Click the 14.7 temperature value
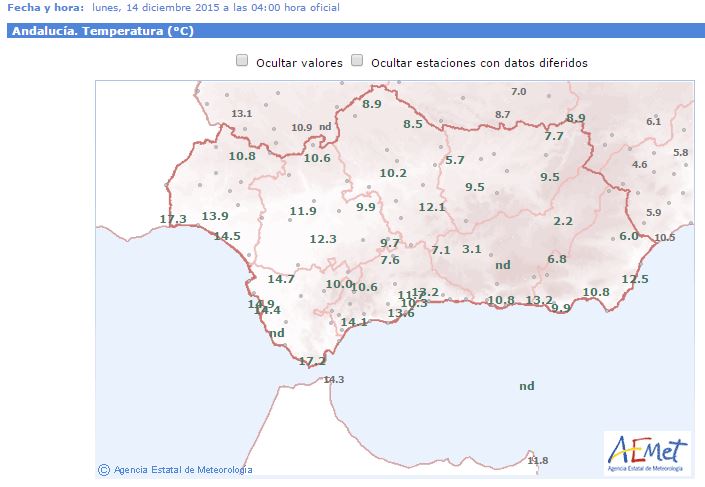705x487 pixels. 281,279
